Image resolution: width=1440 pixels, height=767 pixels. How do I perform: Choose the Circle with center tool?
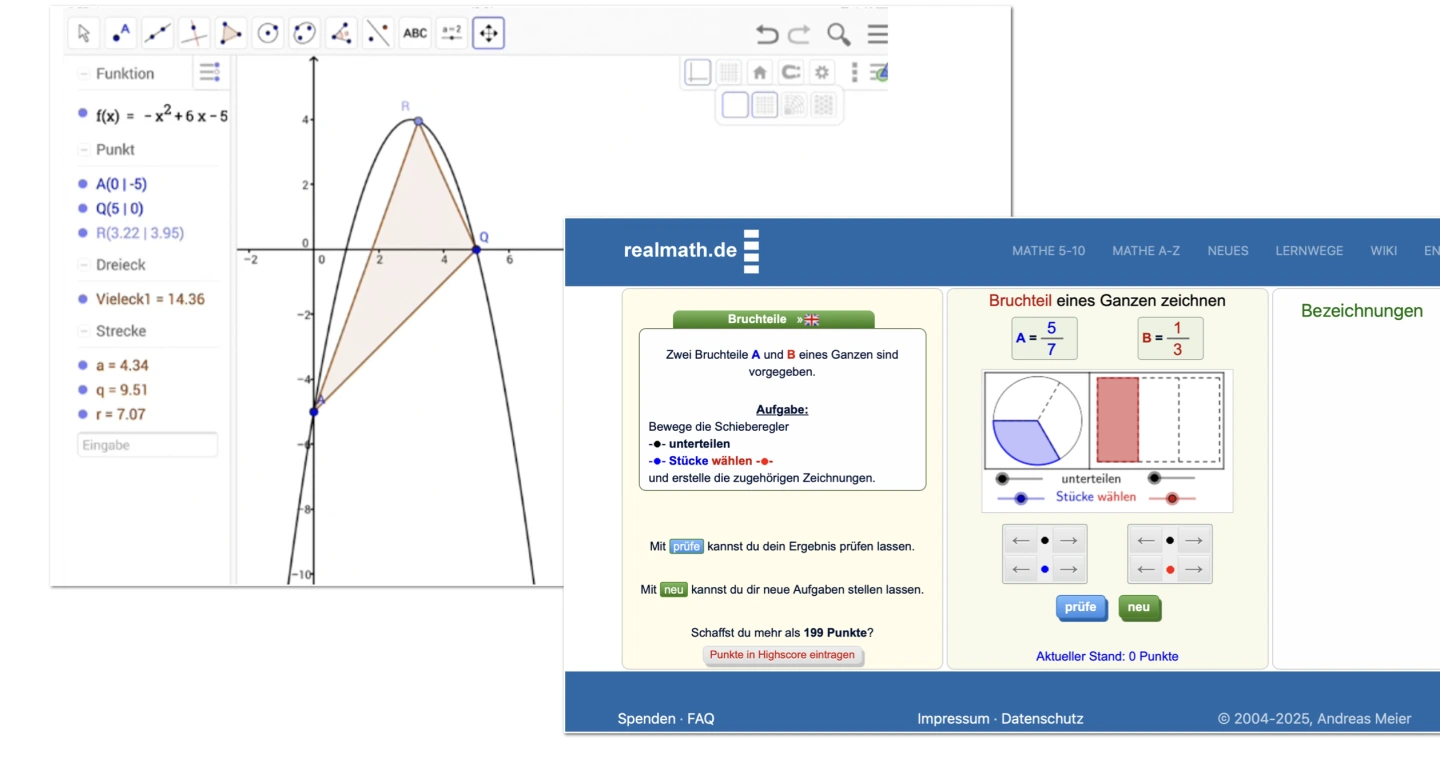click(x=268, y=34)
